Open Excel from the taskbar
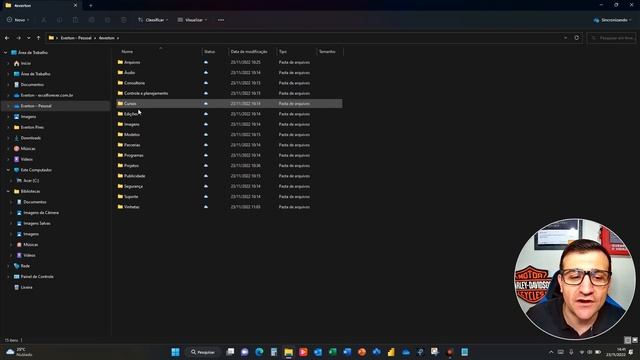Screen dimensions: 640x360 point(333,352)
